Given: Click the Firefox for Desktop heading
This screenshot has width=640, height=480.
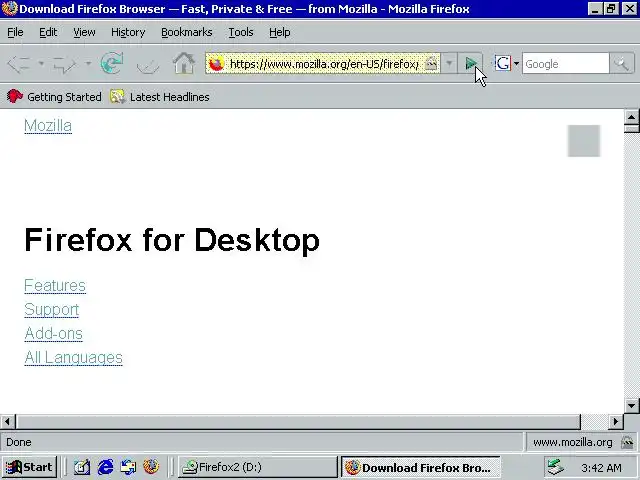Looking at the screenshot, I should [172, 240].
